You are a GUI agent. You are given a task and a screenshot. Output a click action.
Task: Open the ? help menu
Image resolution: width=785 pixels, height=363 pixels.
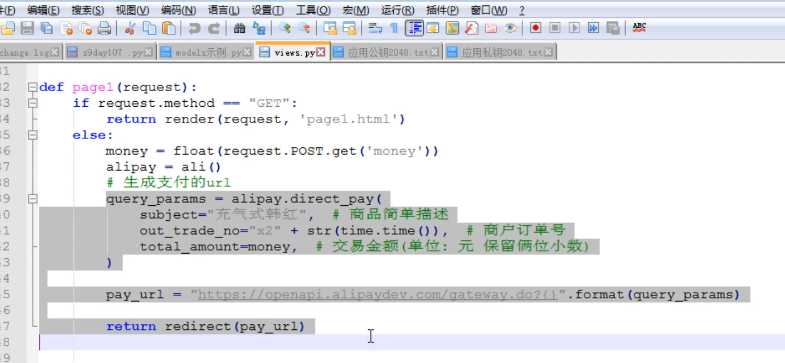click(x=522, y=11)
